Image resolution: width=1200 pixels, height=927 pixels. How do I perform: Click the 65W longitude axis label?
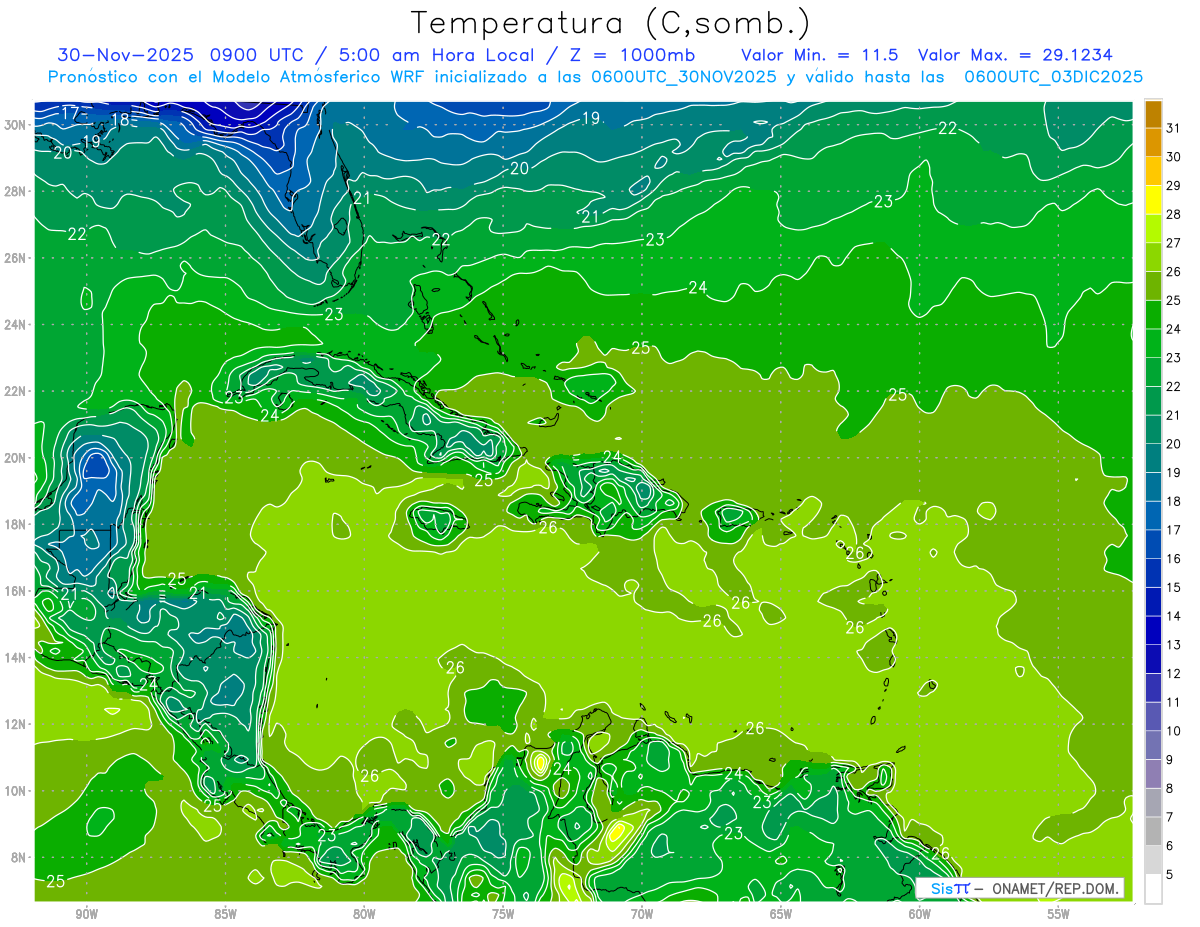[781, 914]
